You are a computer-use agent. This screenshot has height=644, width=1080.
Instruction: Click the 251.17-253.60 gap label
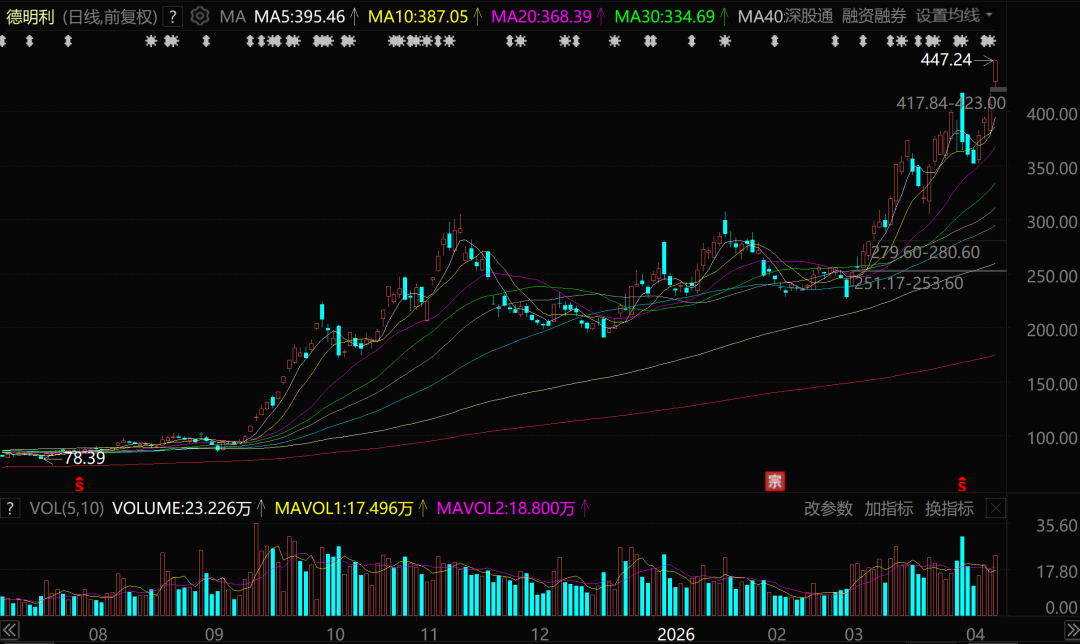click(908, 284)
